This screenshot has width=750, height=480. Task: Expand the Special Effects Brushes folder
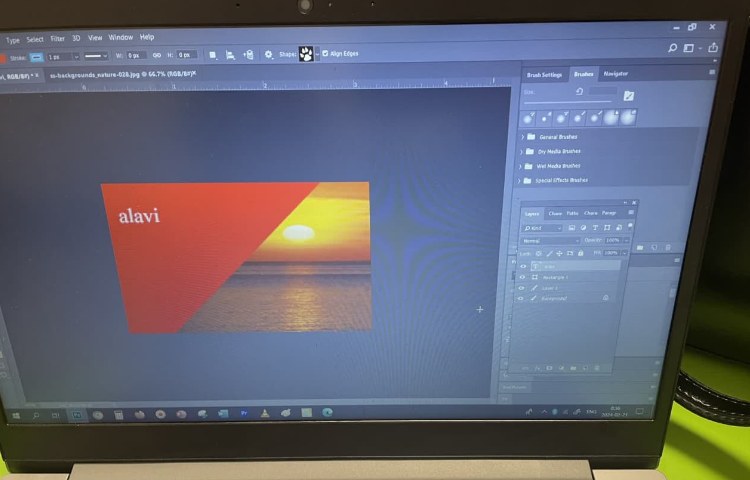click(521, 181)
